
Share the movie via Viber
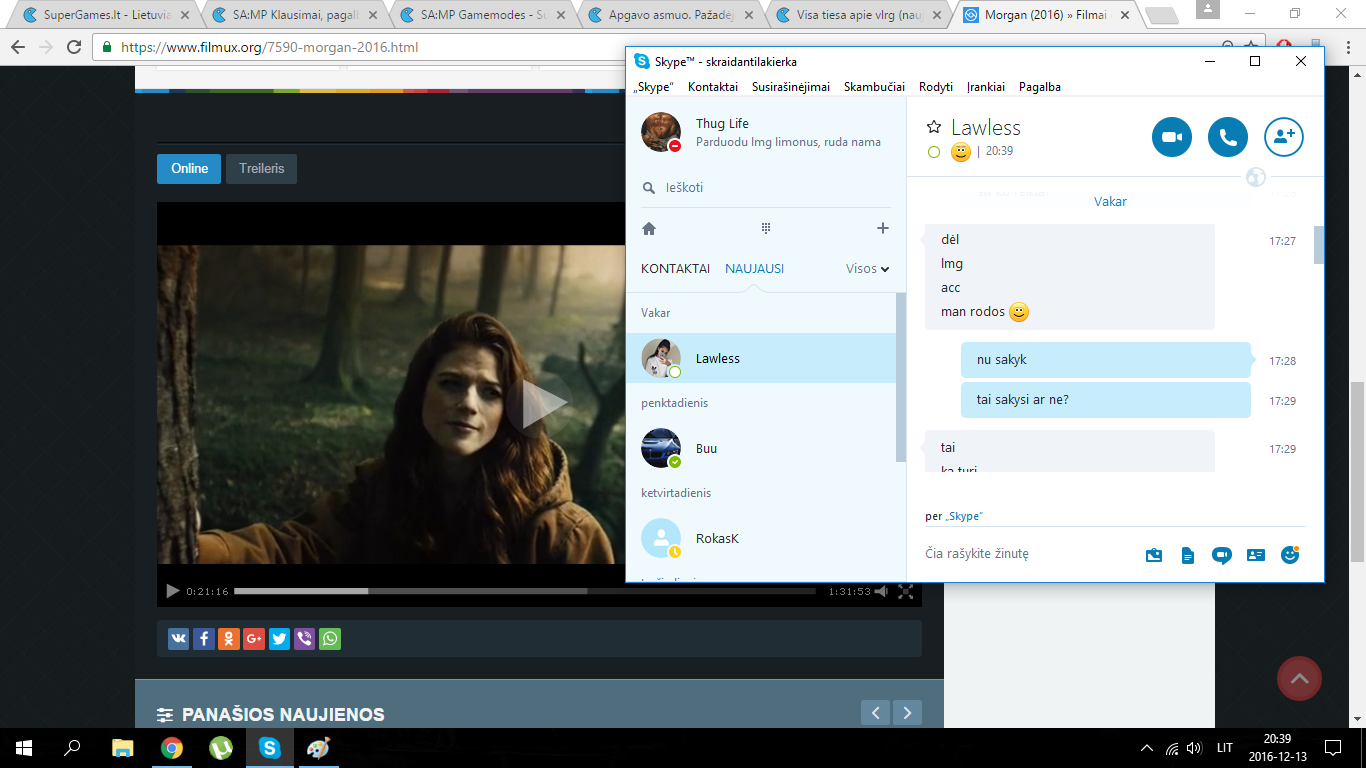pos(304,638)
